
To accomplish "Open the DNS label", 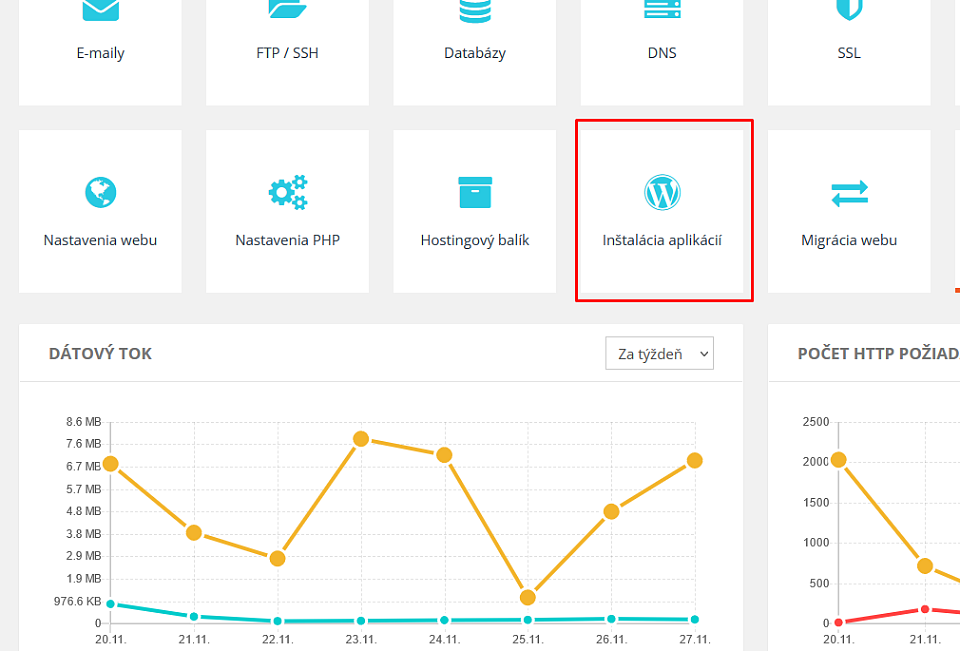I will tap(662, 53).
